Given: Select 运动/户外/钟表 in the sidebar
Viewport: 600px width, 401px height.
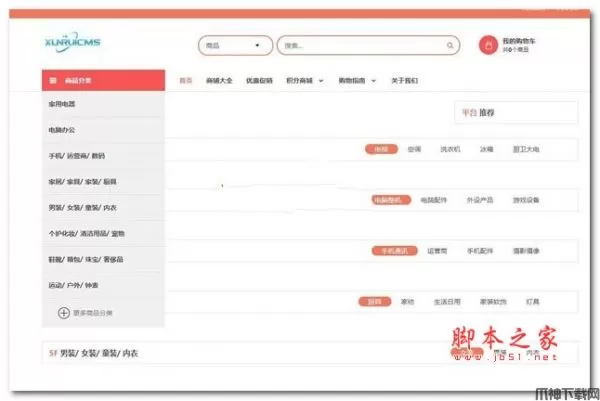Looking at the screenshot, I should 73,285.
